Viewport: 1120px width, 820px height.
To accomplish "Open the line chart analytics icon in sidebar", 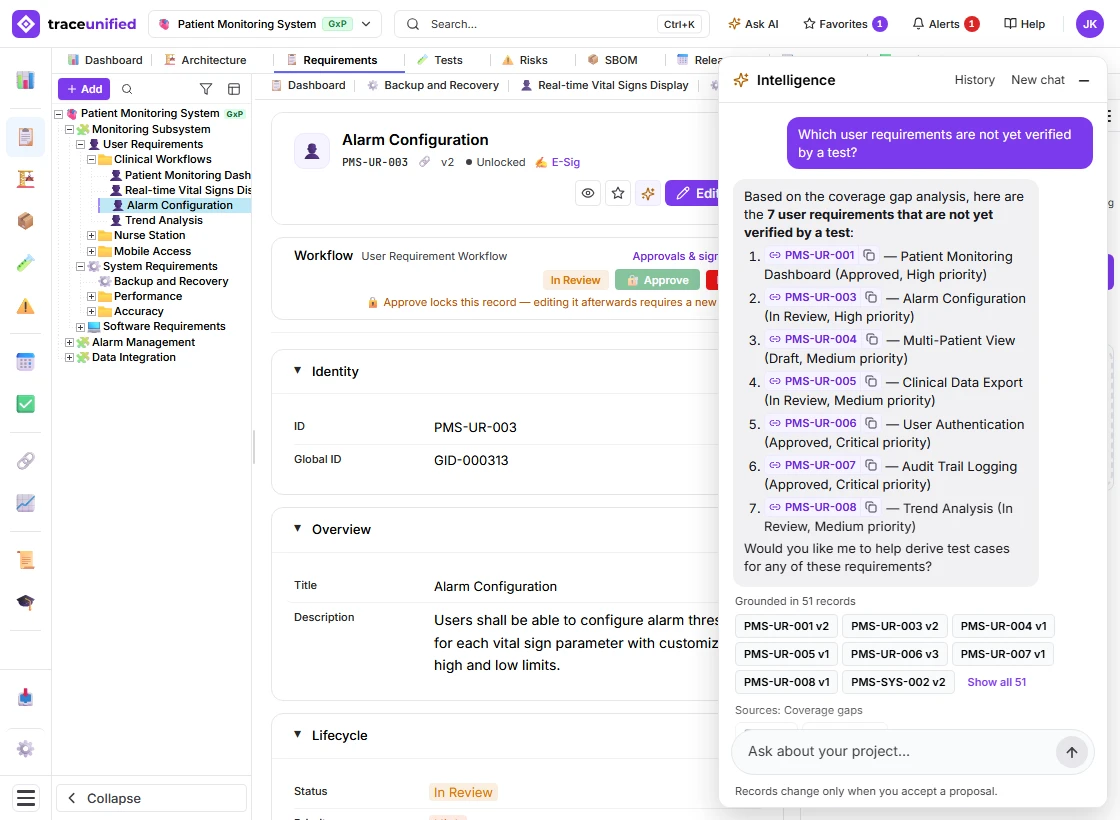I will pyautogui.click(x=26, y=503).
